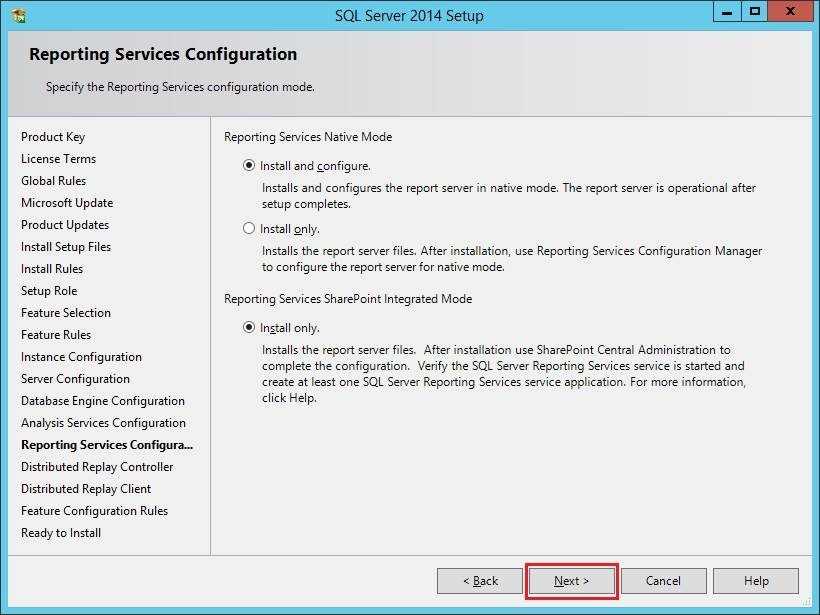Click 'Ready to Install' step

point(61,533)
